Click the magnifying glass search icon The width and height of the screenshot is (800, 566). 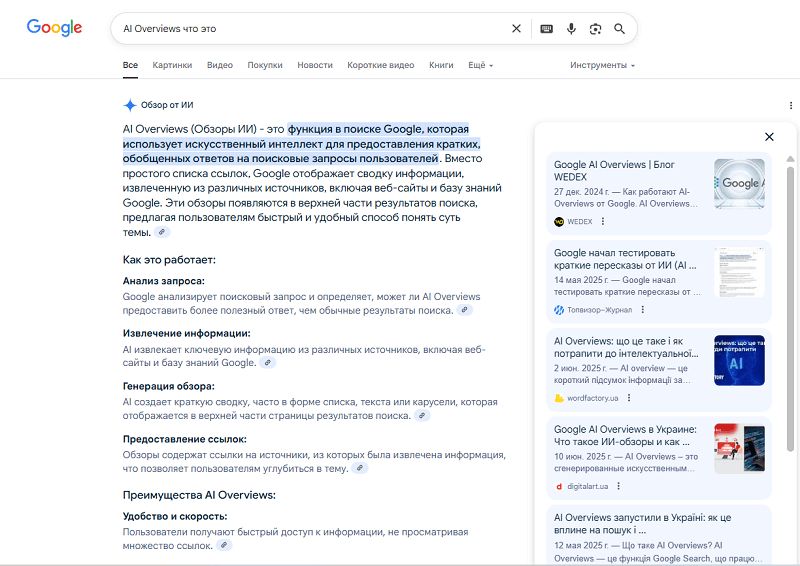(619, 29)
